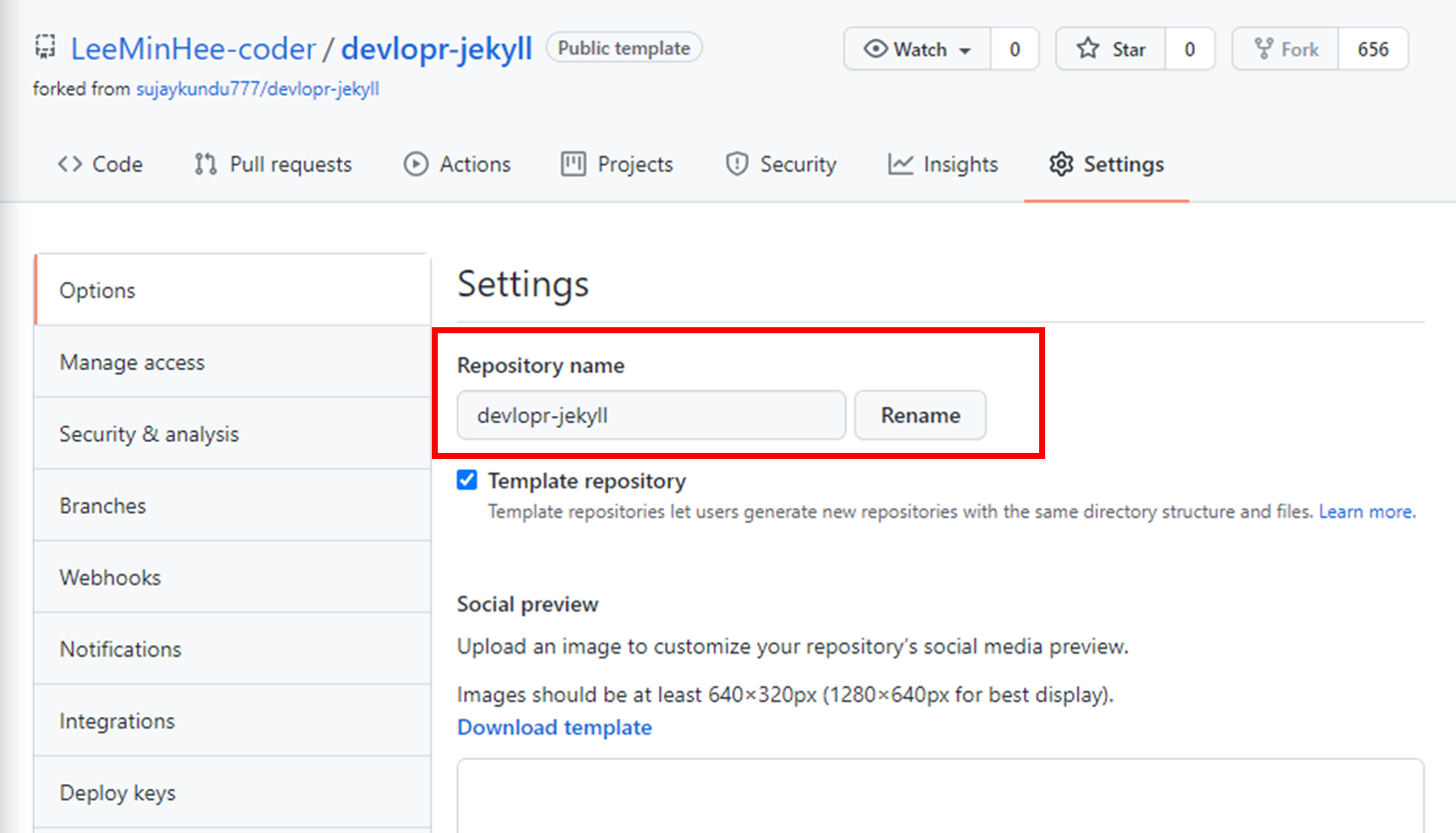Viewport: 1456px width, 833px height.
Task: Open the stargazers count of 0
Action: tap(1190, 49)
